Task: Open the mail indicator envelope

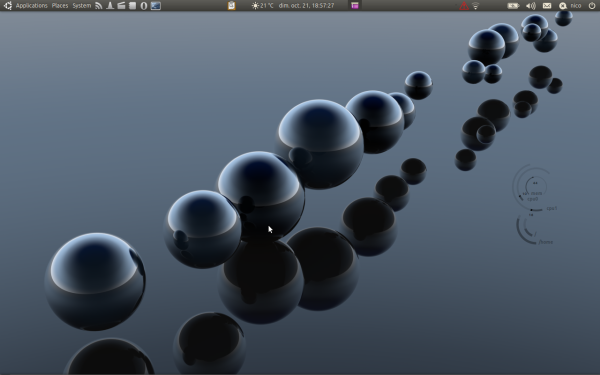Action: pyautogui.click(x=547, y=6)
